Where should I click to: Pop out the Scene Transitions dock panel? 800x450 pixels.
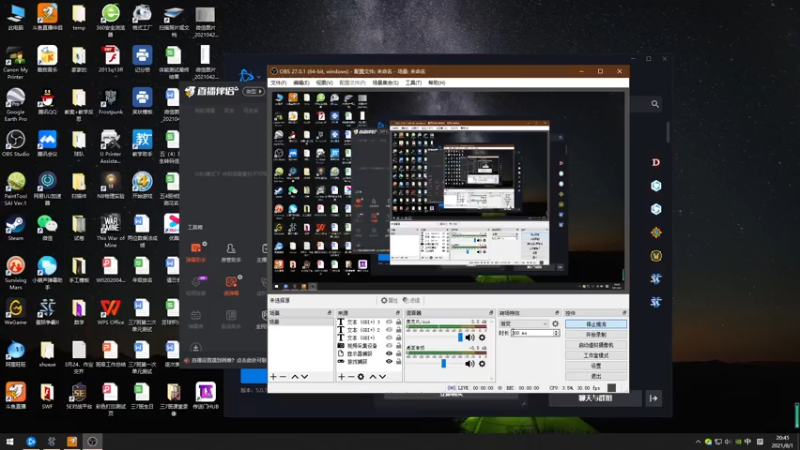[557, 313]
